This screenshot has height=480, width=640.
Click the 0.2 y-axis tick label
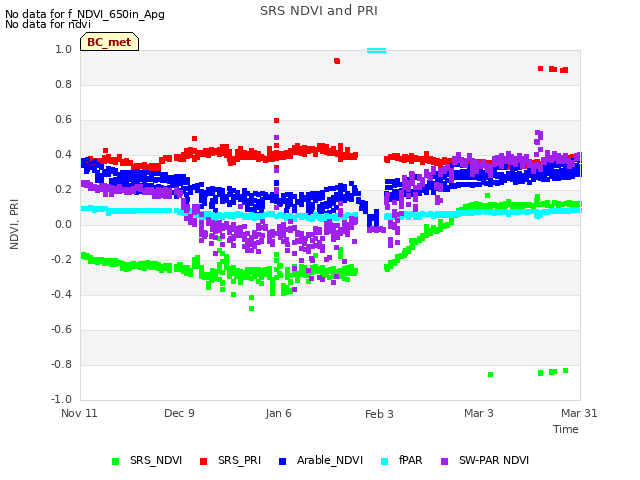63,189
